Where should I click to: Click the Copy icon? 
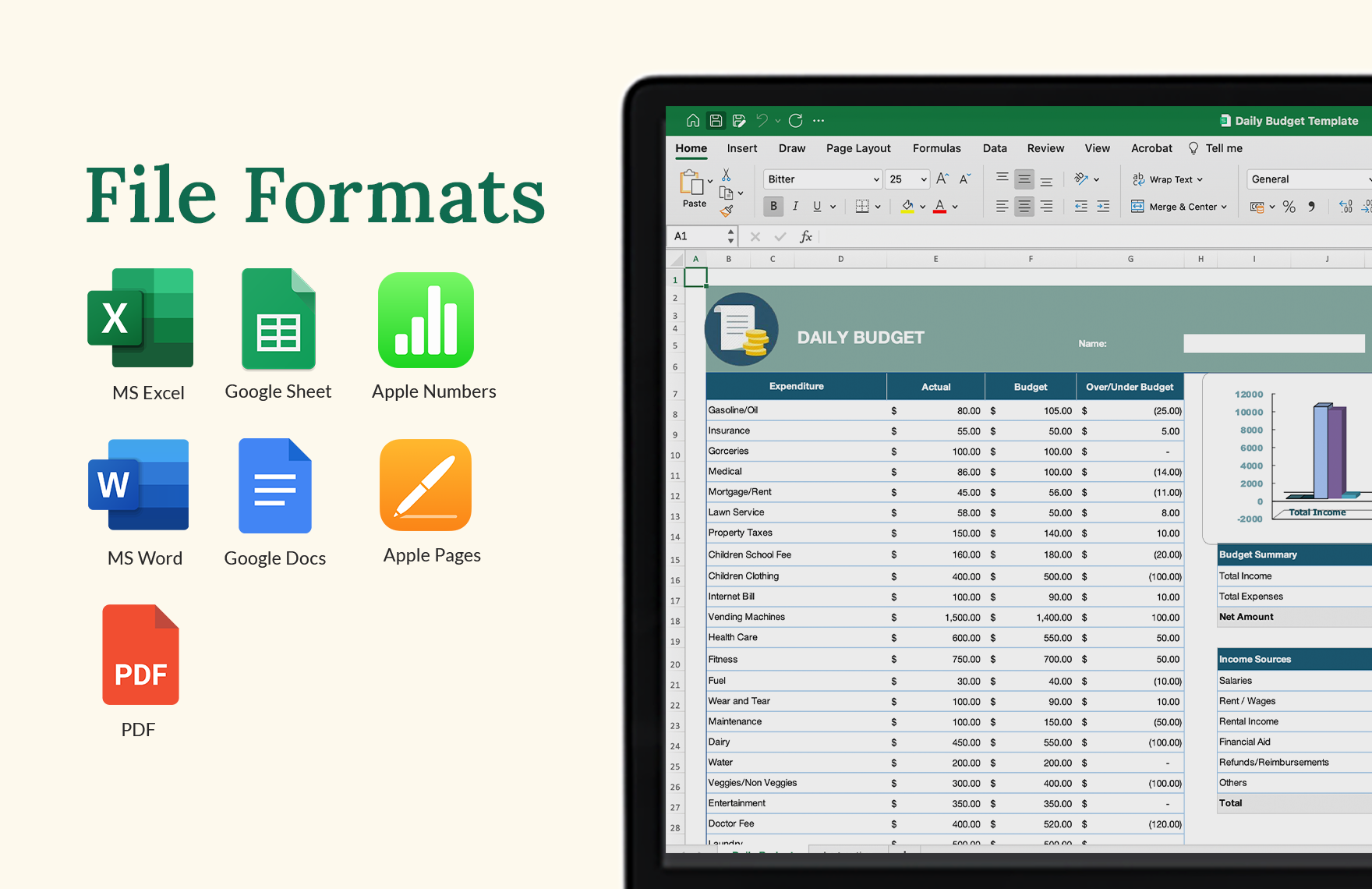pos(726,193)
